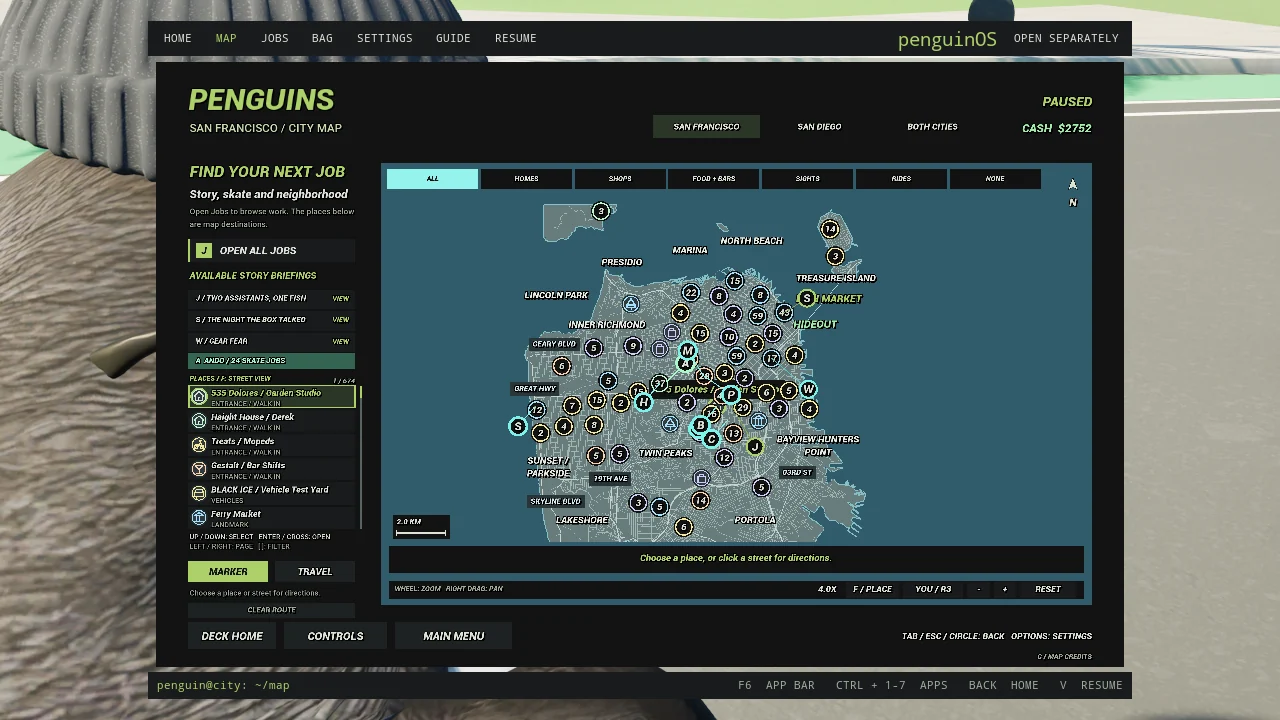Click the green J marker on the map
The image size is (1280, 720).
(755, 447)
